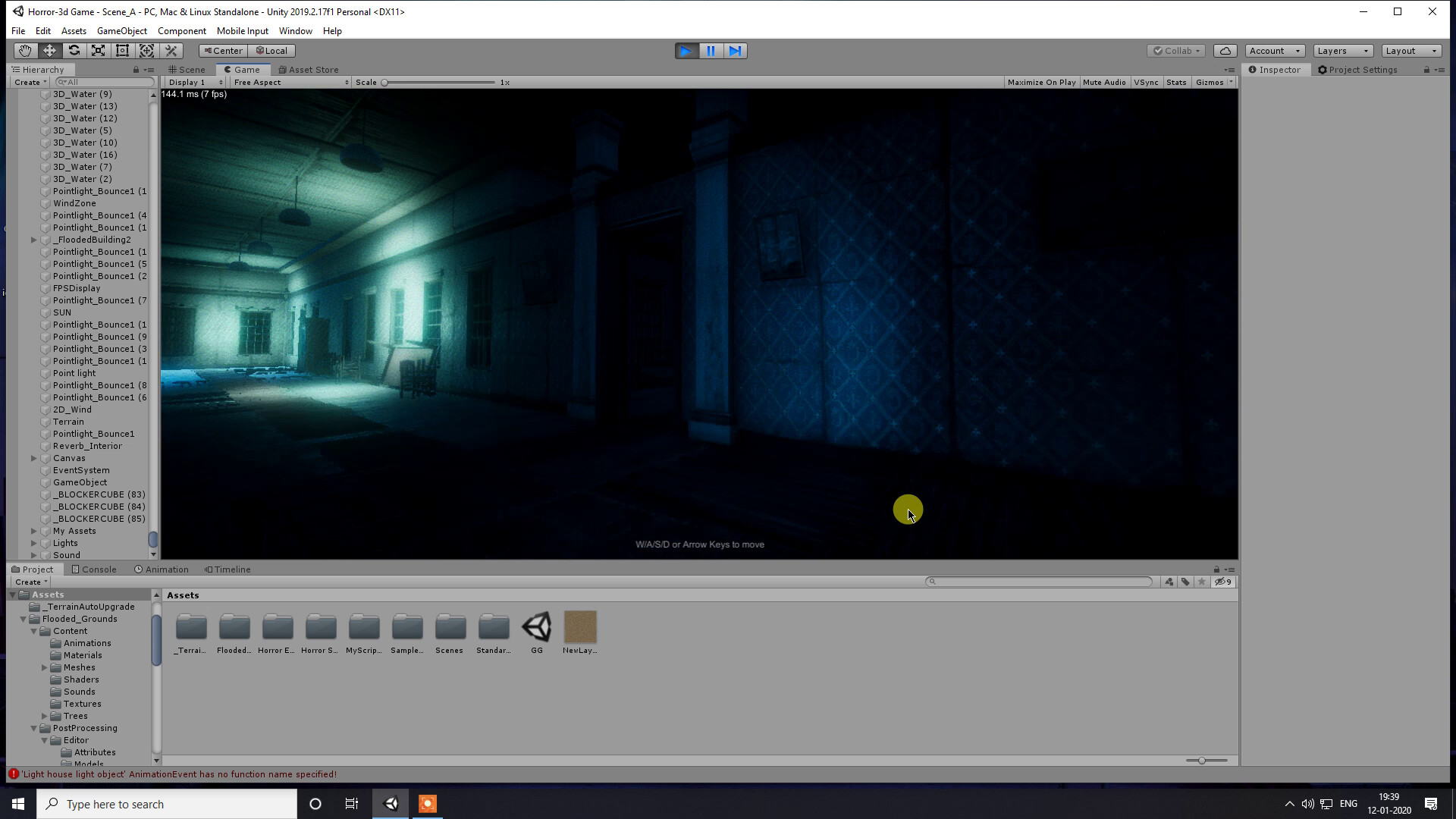This screenshot has height=819, width=1456.
Task: Toggle pivot mode Center button
Action: pos(223,51)
